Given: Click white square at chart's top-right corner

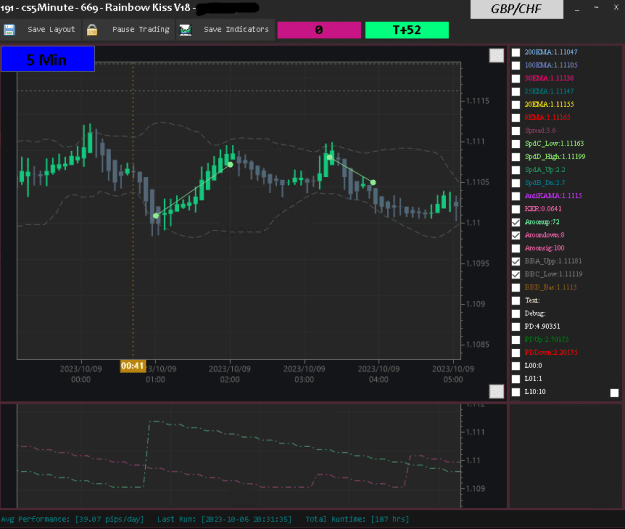Looking at the screenshot, I should pyautogui.click(x=496, y=55).
